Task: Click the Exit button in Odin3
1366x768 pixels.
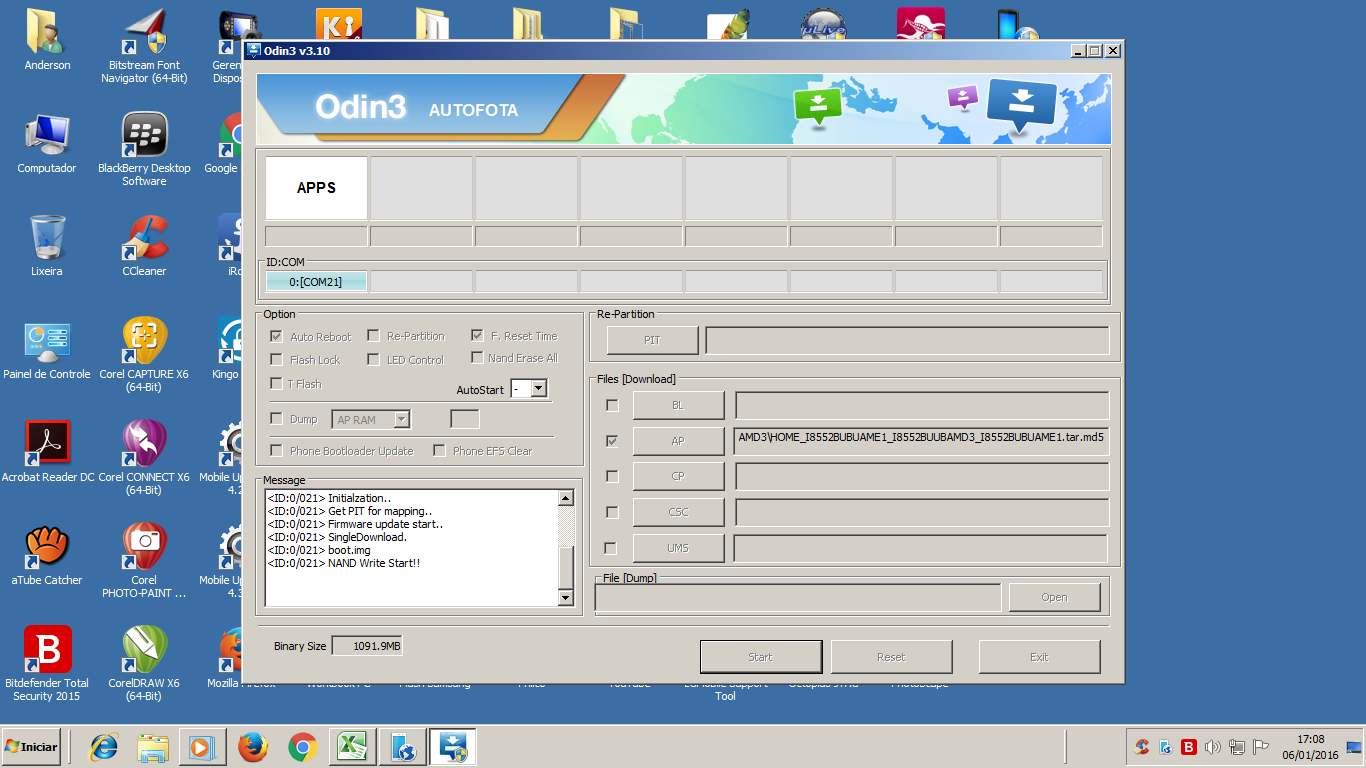Action: [x=1039, y=657]
